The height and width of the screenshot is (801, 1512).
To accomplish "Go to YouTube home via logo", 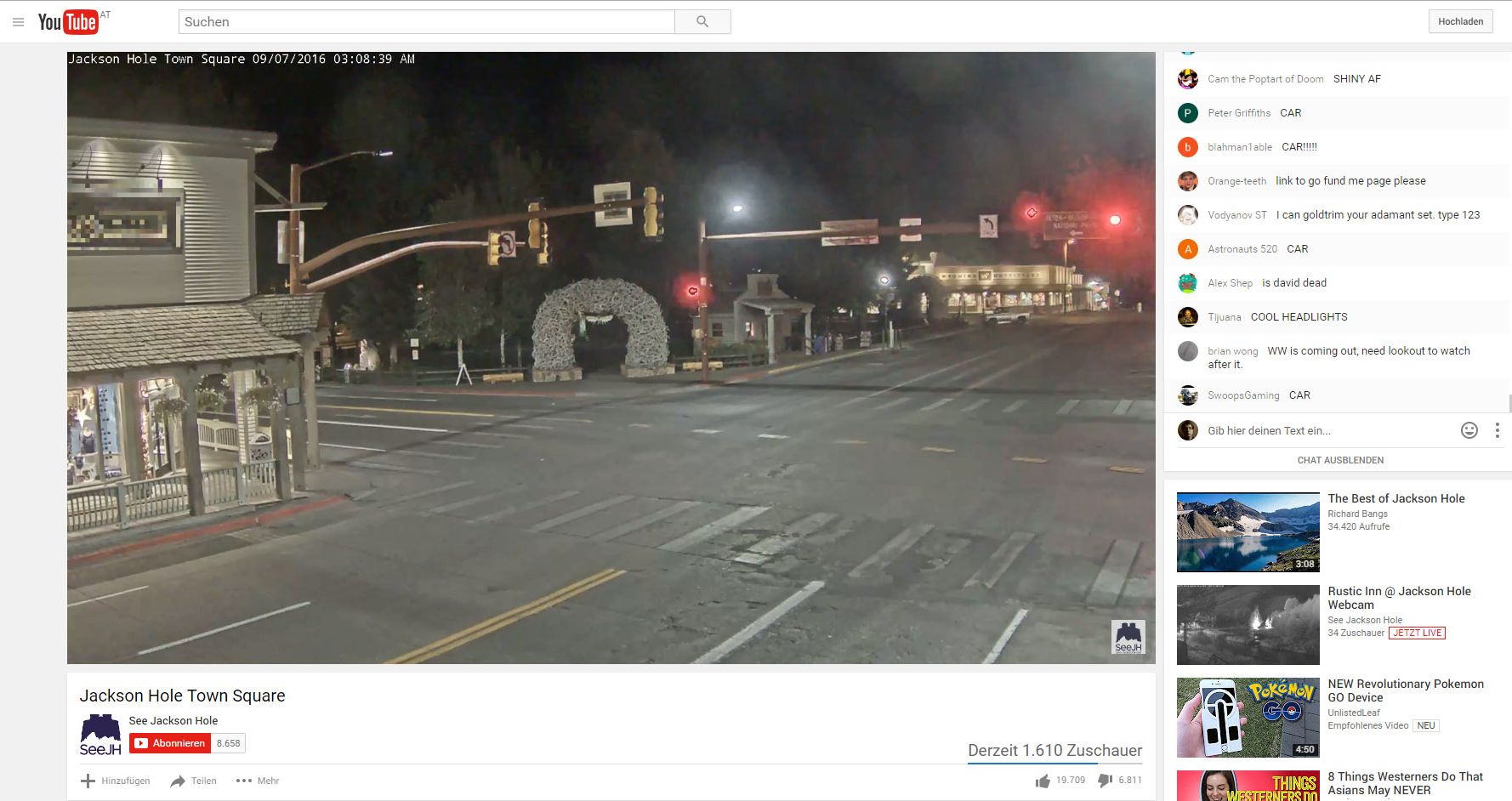I will tap(68, 21).
